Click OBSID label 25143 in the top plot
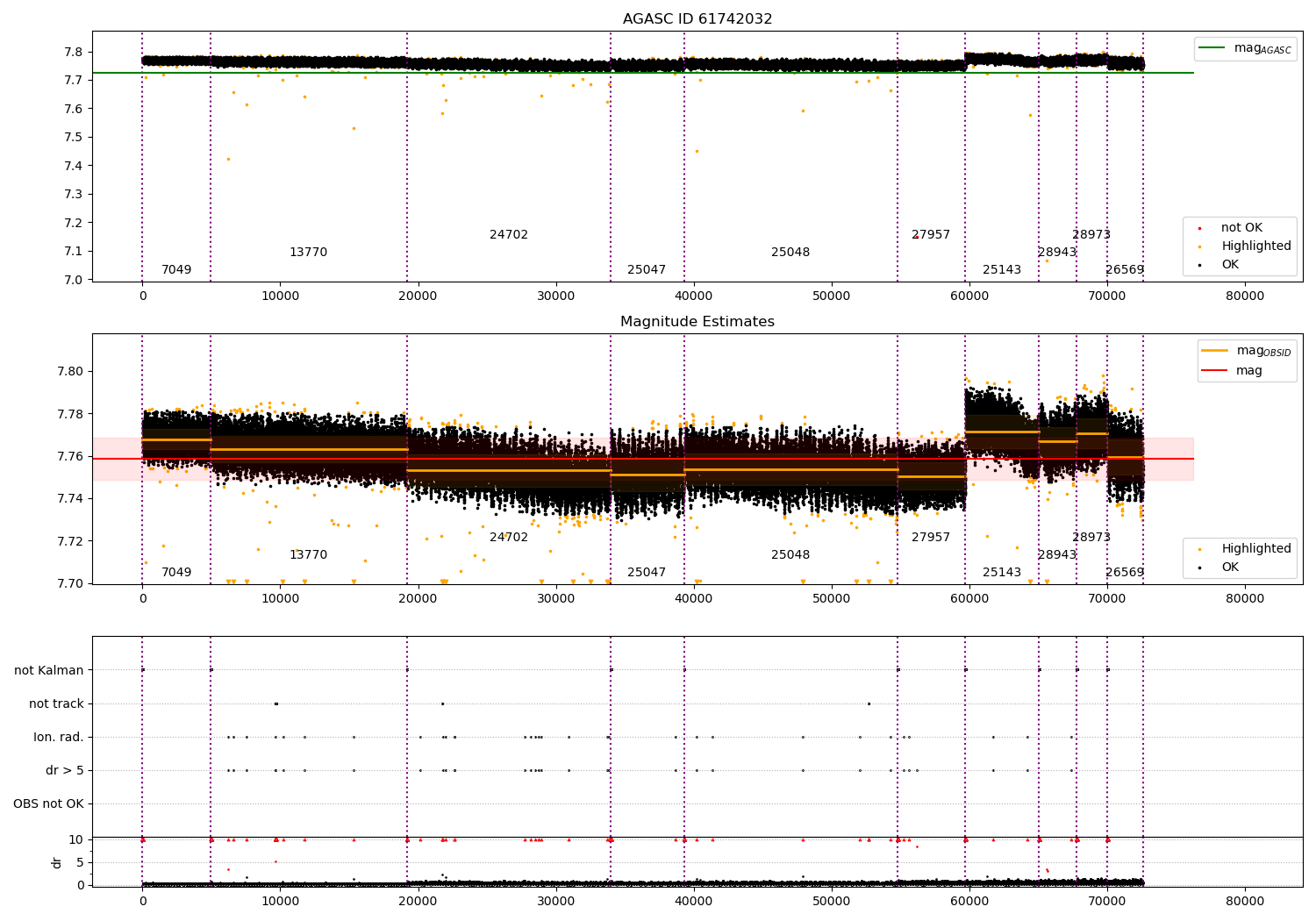The height and width of the screenshot is (921, 1316). [x=1002, y=270]
